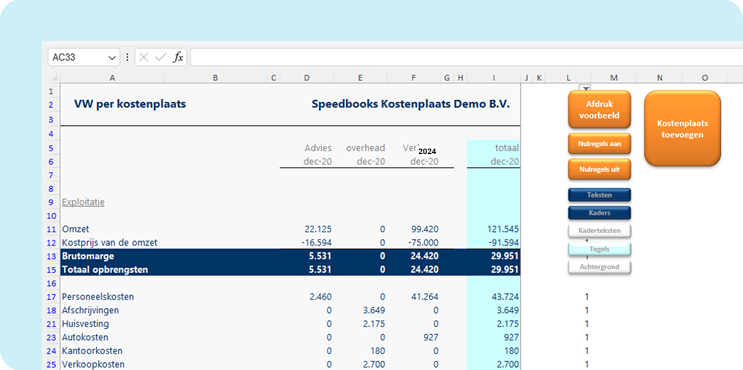Screen dimensions: 743x370
Task: Select row 17 header
Action: click(x=51, y=297)
